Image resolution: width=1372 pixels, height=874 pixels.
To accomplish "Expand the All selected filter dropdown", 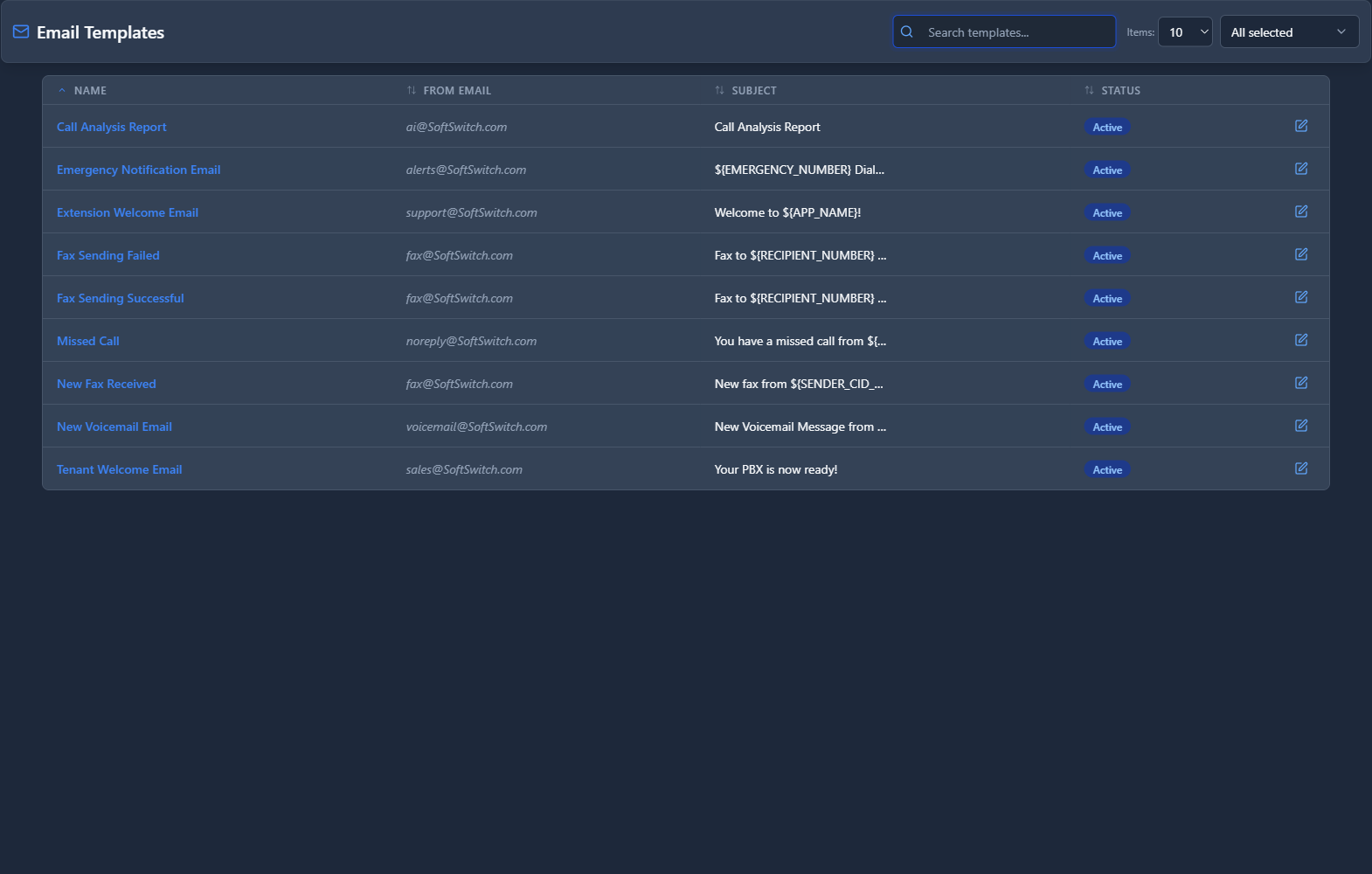I will point(1289,32).
